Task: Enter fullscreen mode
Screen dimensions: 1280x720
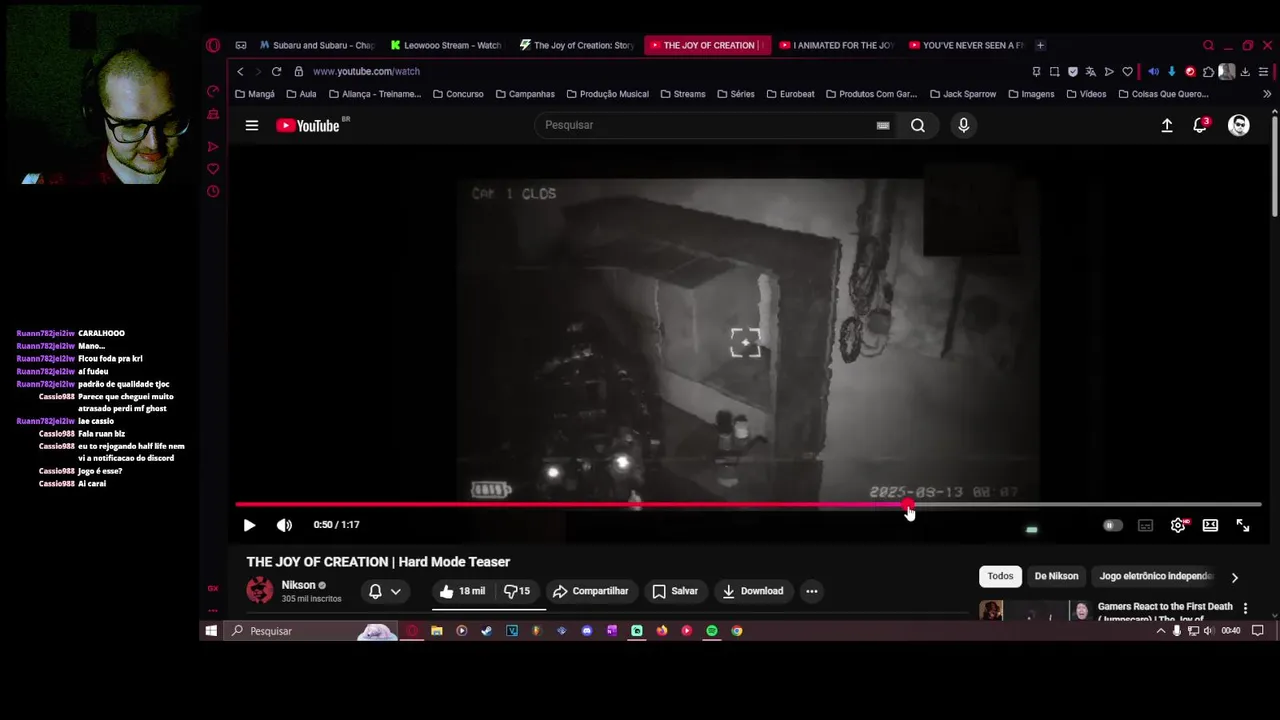Action: pos(1243,525)
